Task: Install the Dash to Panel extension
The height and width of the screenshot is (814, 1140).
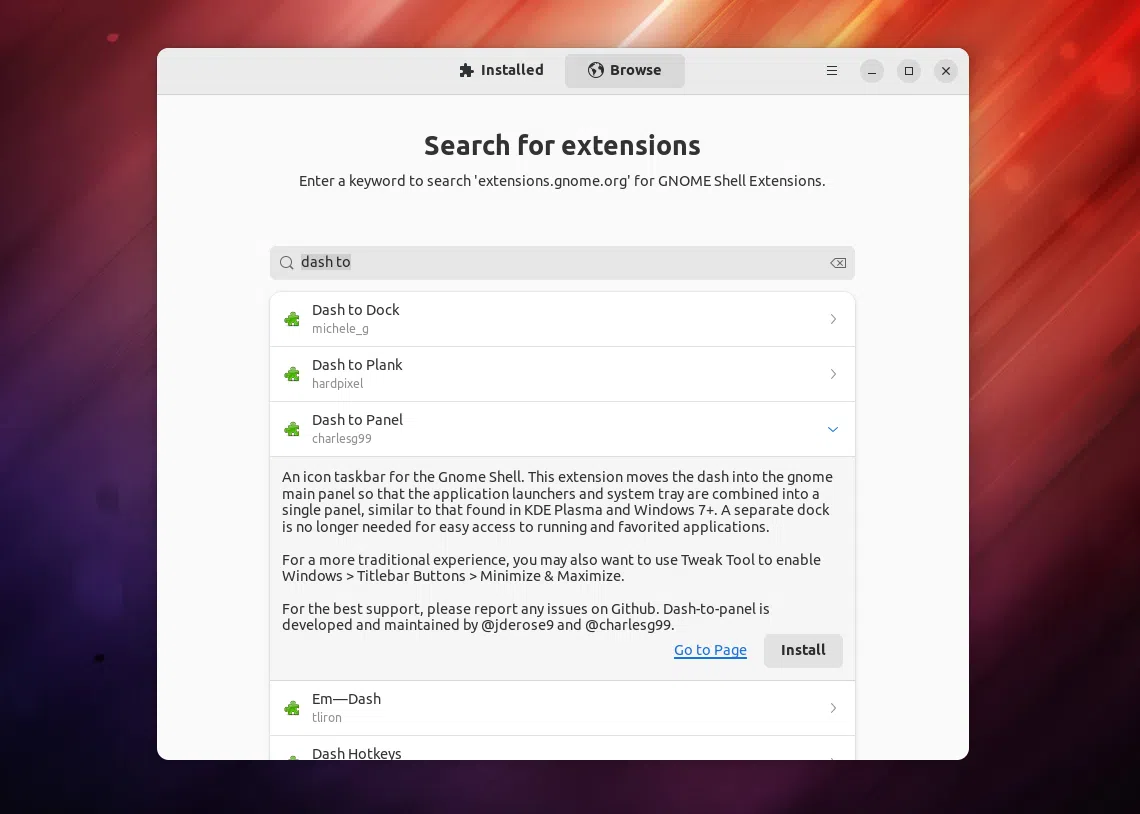Action: (803, 650)
